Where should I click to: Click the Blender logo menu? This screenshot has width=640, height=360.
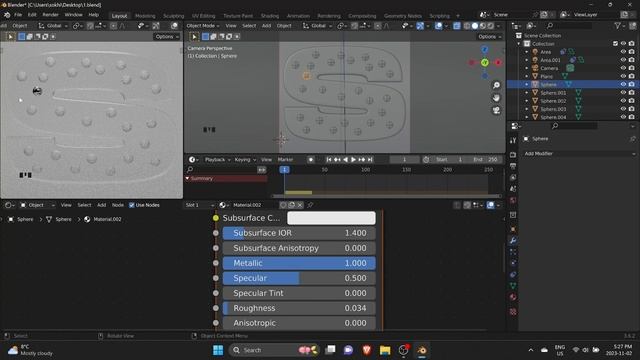[x=7, y=15]
